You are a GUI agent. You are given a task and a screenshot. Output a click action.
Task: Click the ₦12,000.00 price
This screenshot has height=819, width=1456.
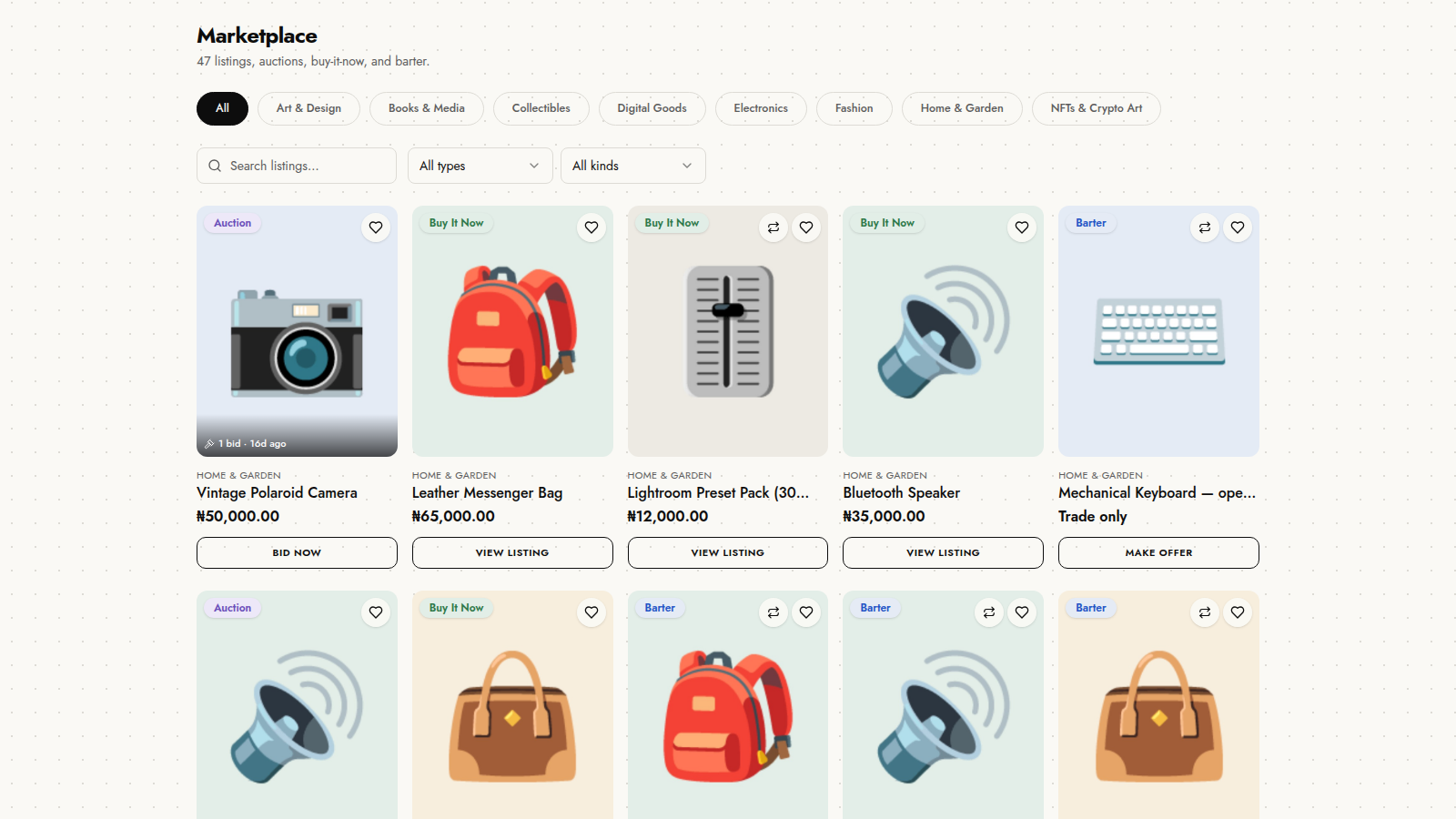click(668, 516)
